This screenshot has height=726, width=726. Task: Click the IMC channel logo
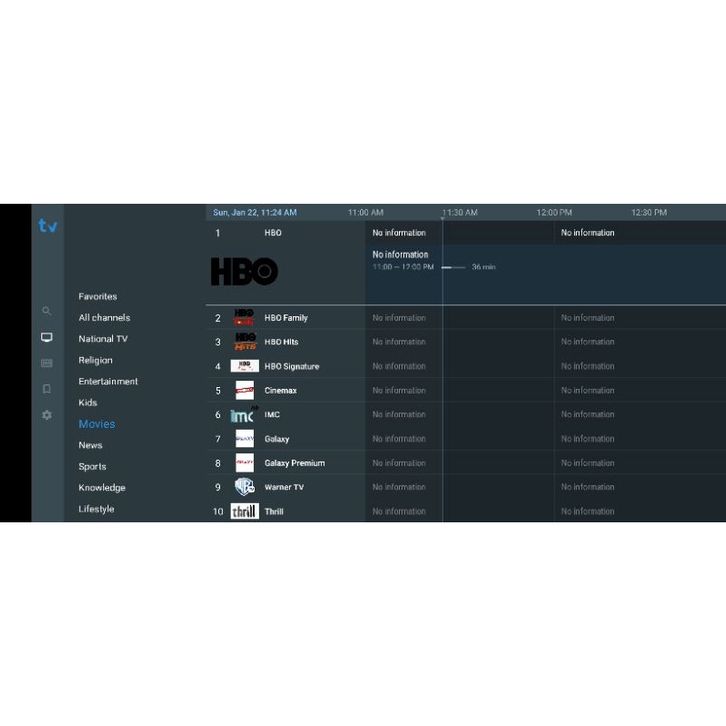click(244, 415)
